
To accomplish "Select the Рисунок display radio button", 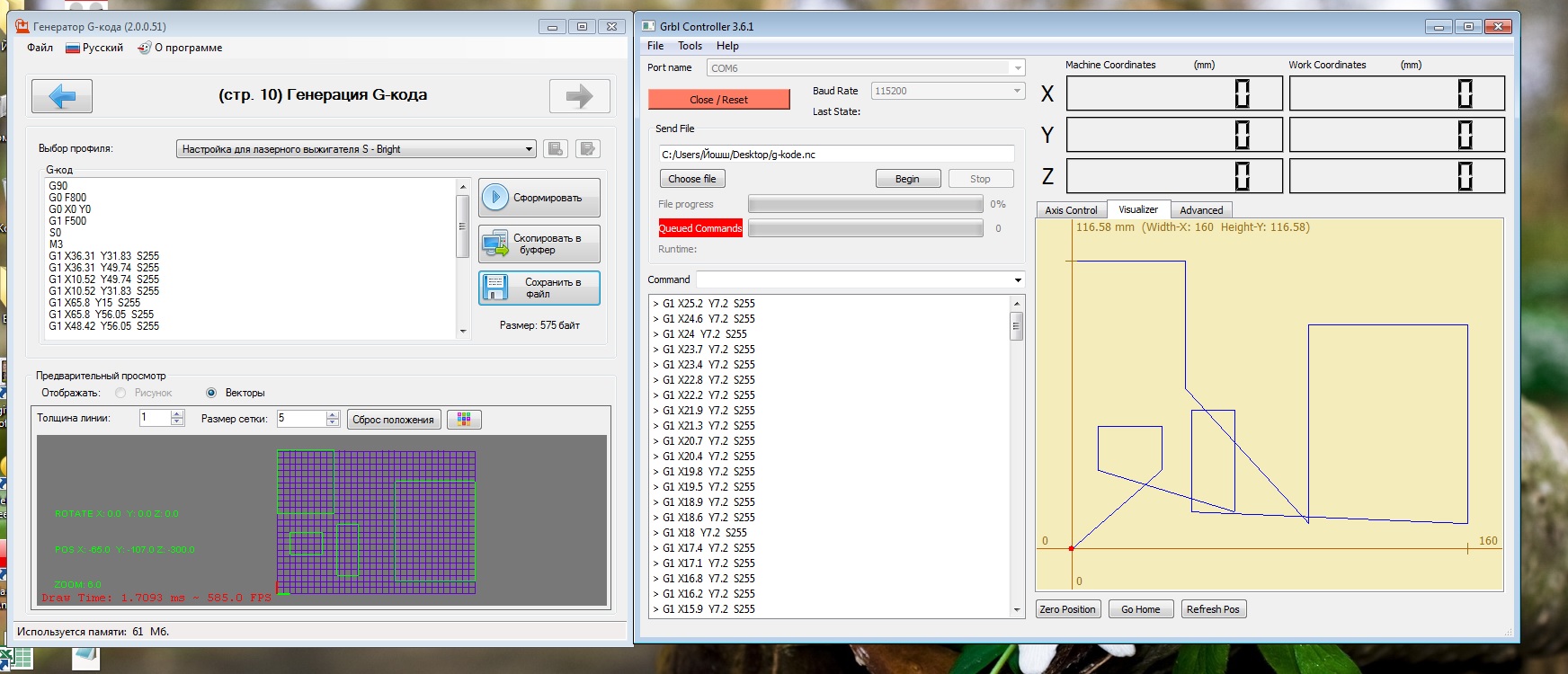I will pos(120,393).
